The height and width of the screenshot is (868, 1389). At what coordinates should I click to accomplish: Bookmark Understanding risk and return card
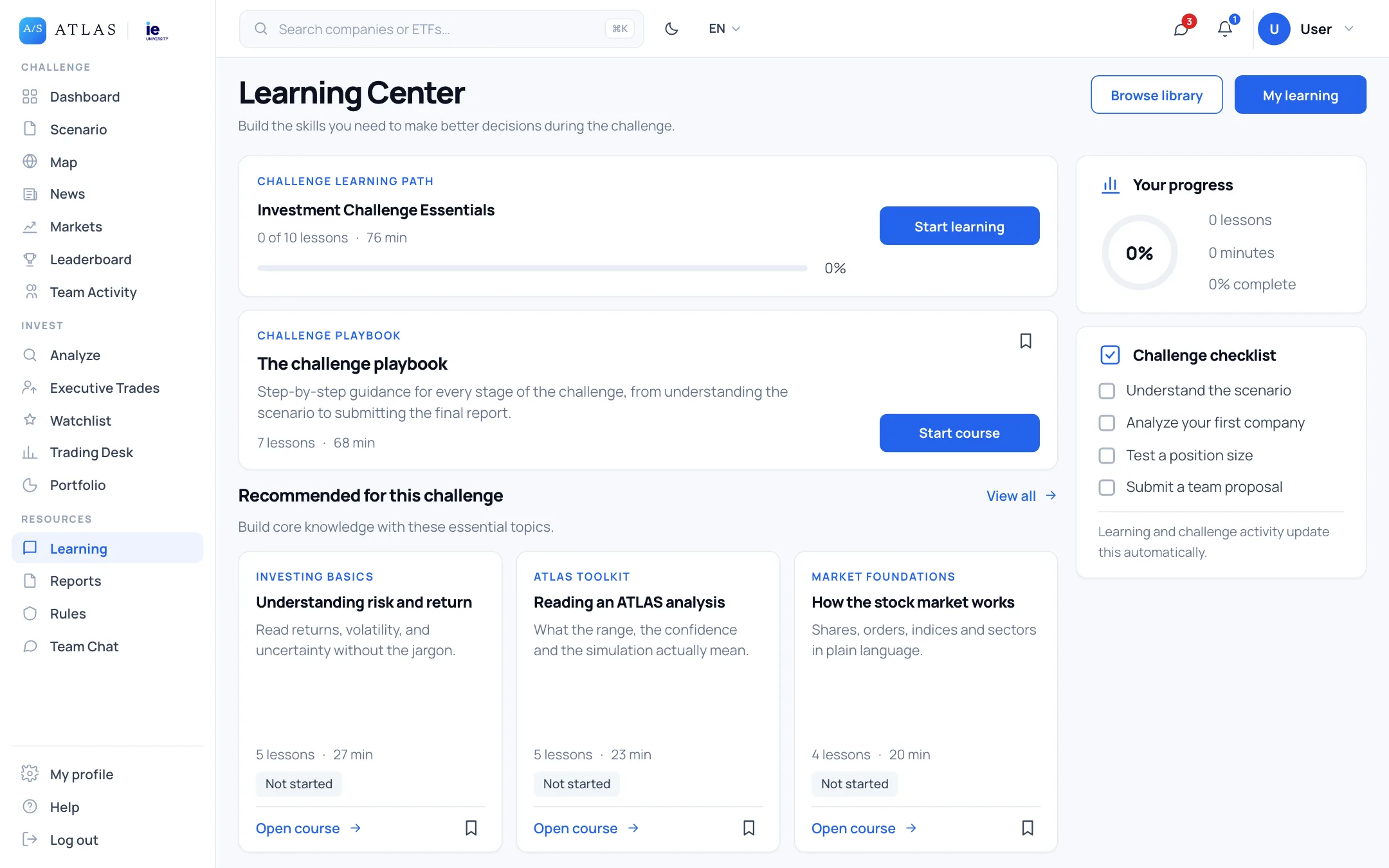click(471, 828)
